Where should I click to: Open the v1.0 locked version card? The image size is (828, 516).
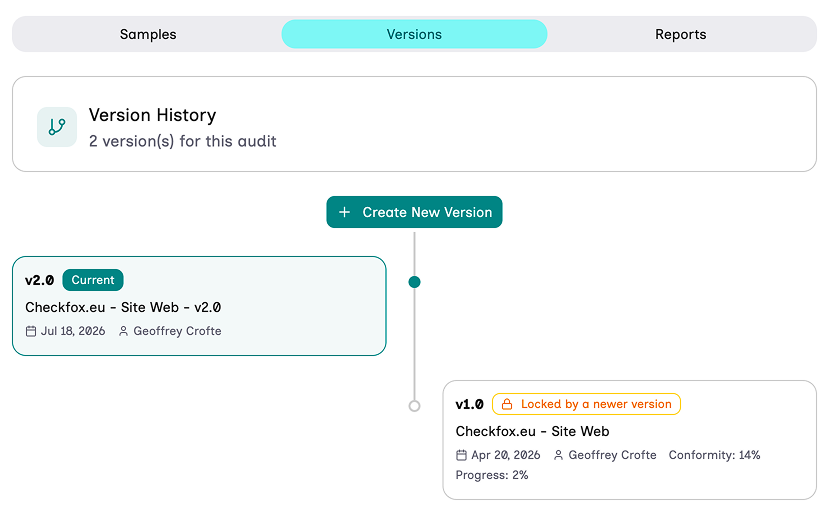coord(629,440)
